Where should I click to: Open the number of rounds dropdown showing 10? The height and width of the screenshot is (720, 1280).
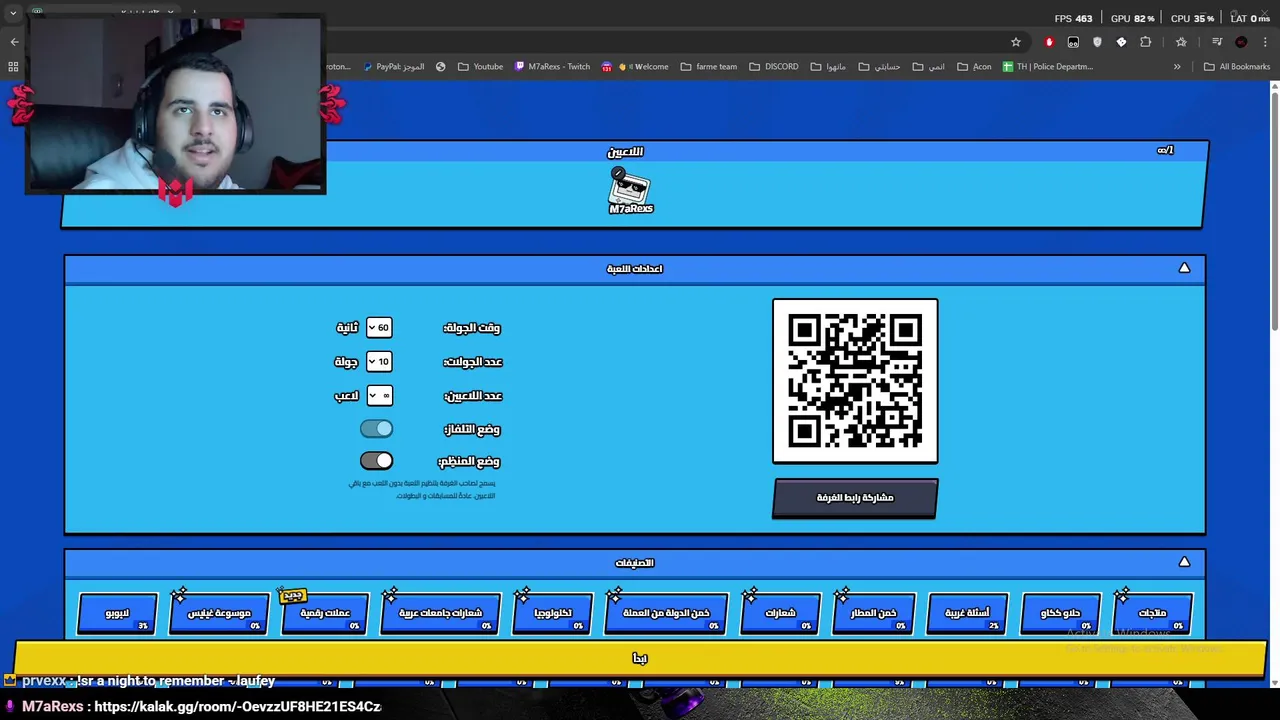[x=379, y=361]
